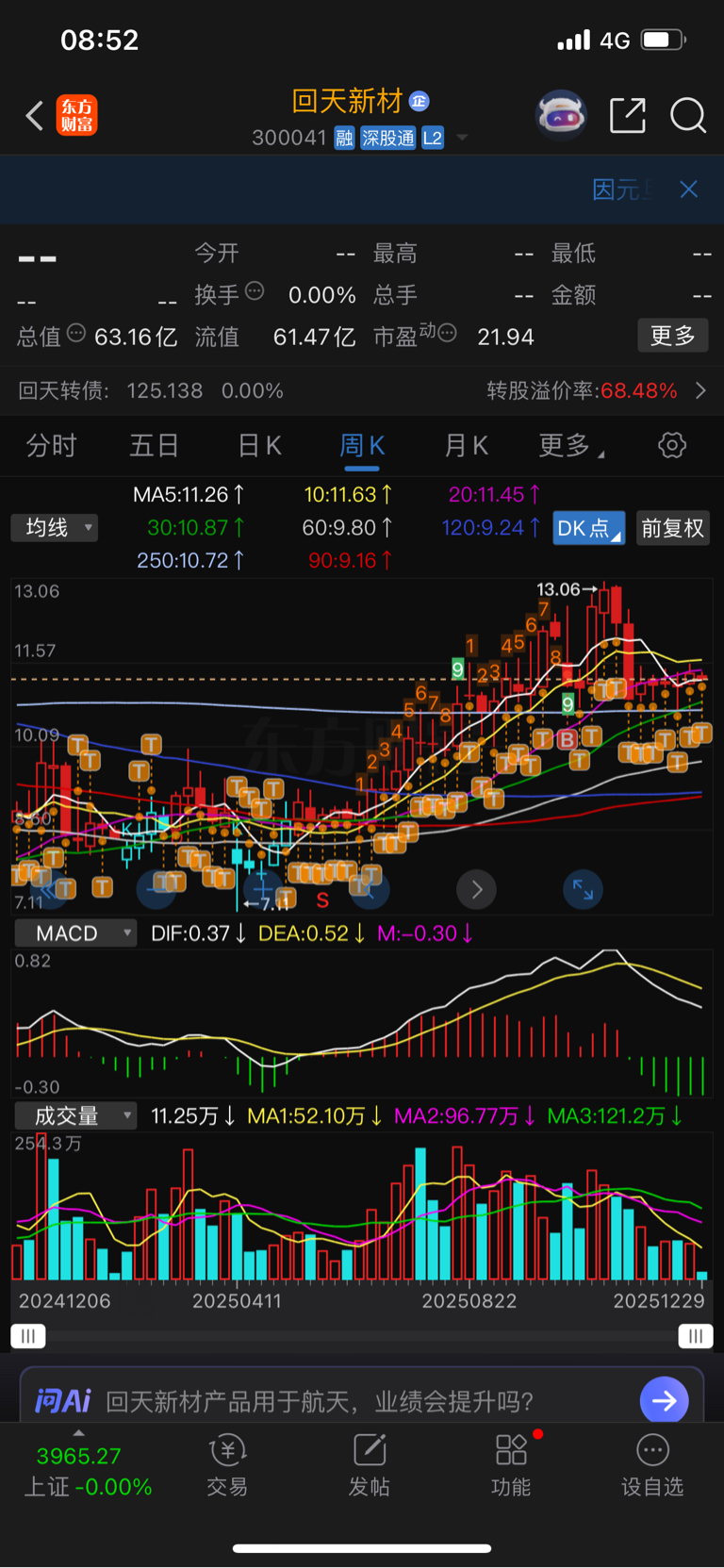
Task: Open the search magnifier icon
Action: pos(687,115)
